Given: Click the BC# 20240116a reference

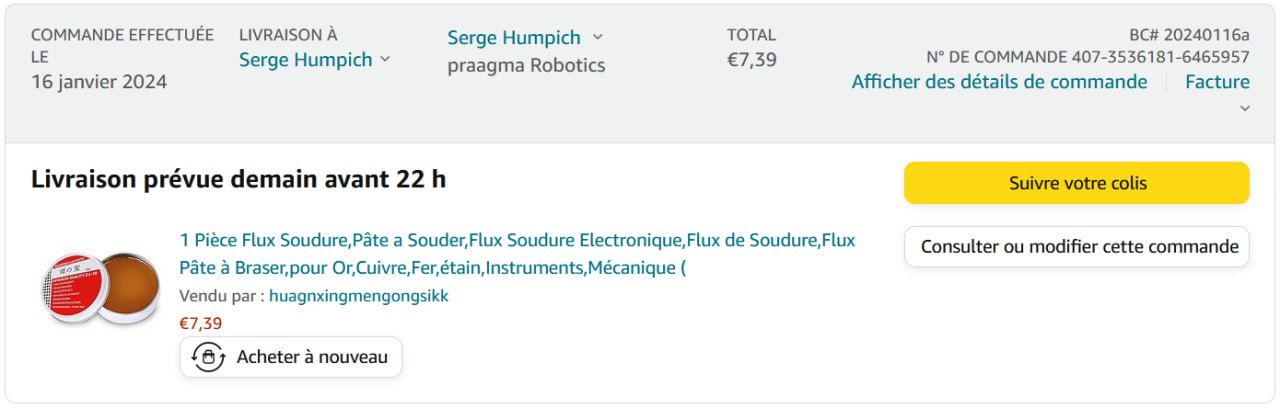Looking at the screenshot, I should (1189, 34).
